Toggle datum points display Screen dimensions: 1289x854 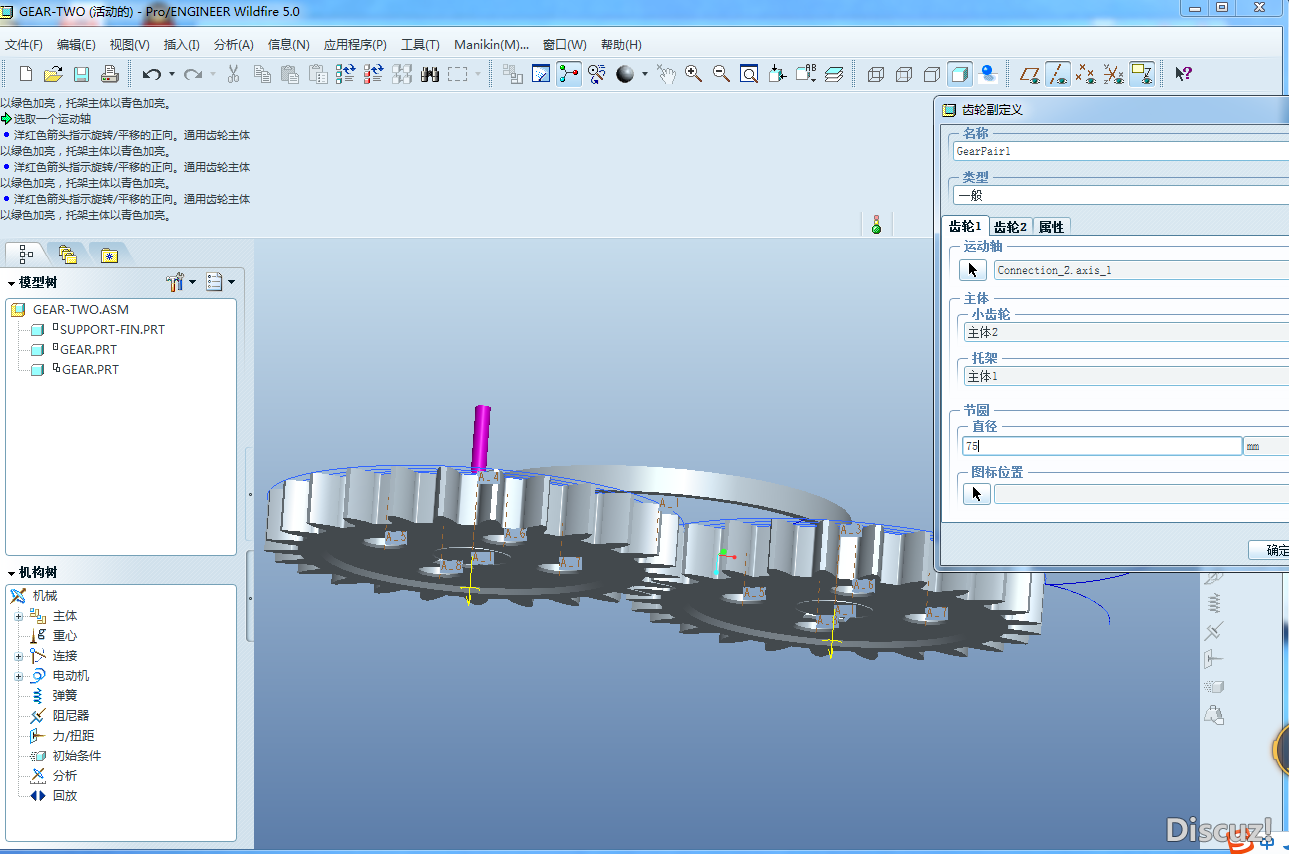coord(1086,74)
